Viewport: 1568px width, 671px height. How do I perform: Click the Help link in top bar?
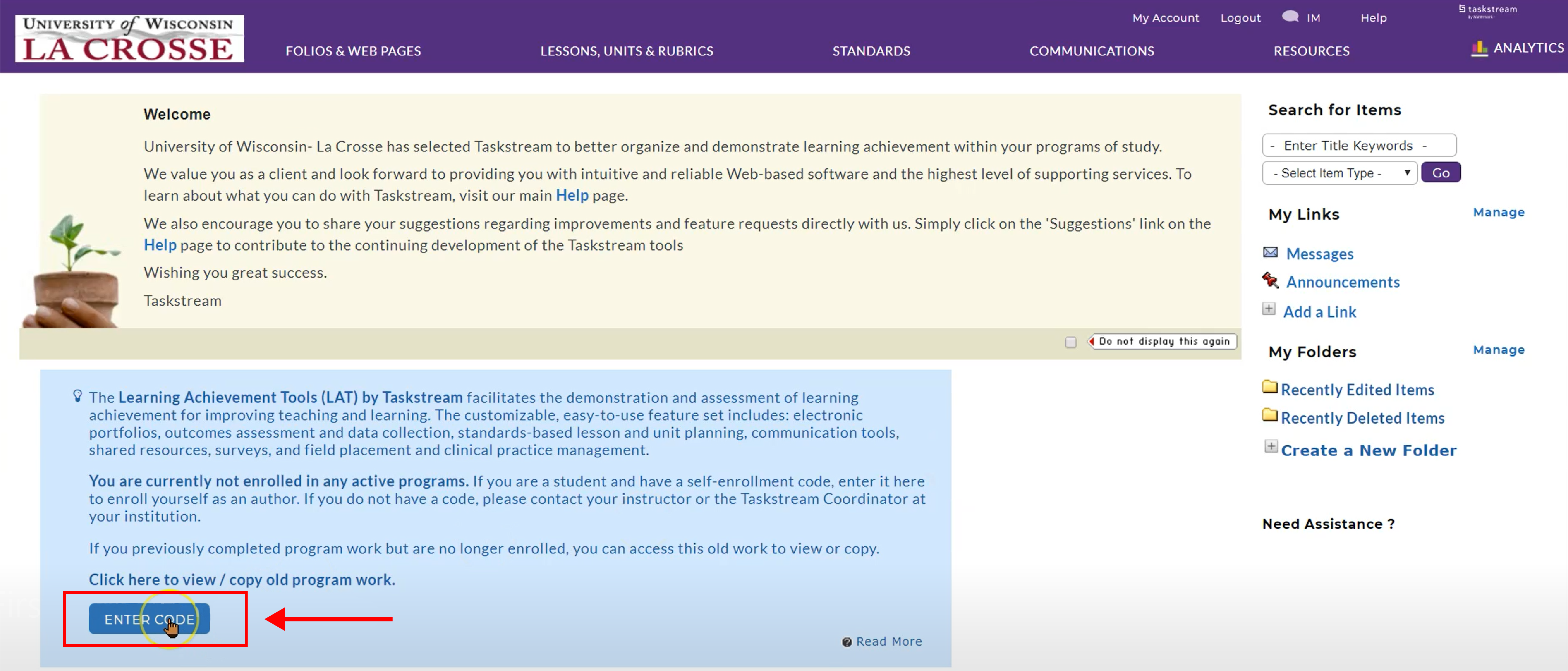point(1373,18)
